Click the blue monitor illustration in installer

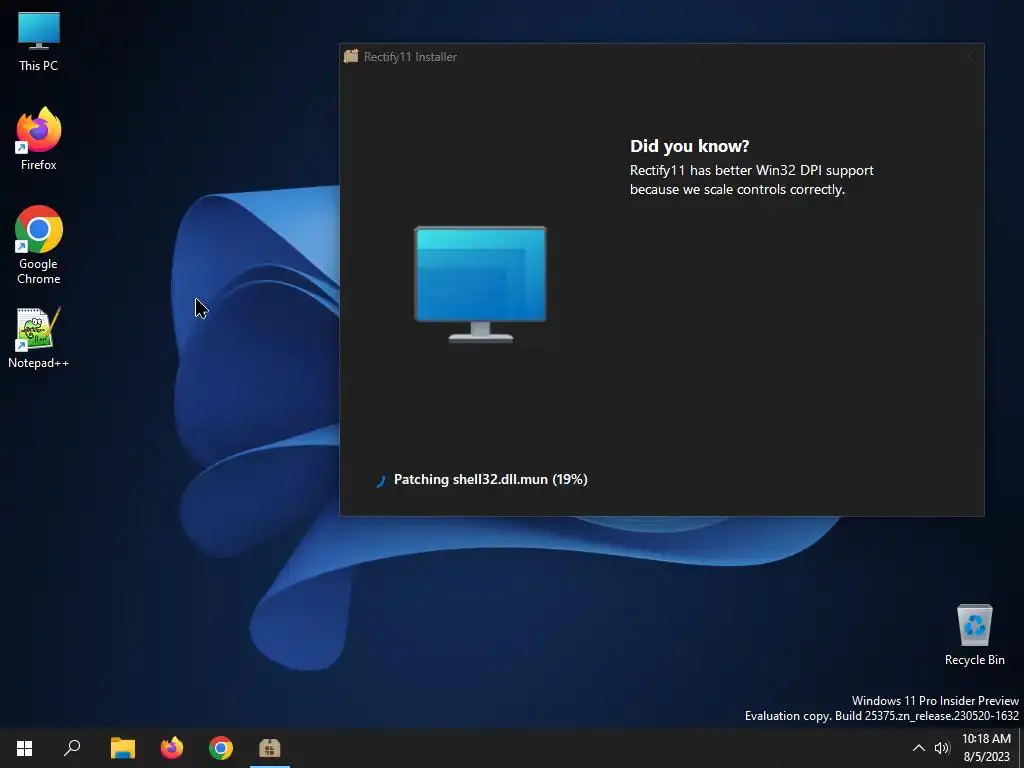(481, 284)
